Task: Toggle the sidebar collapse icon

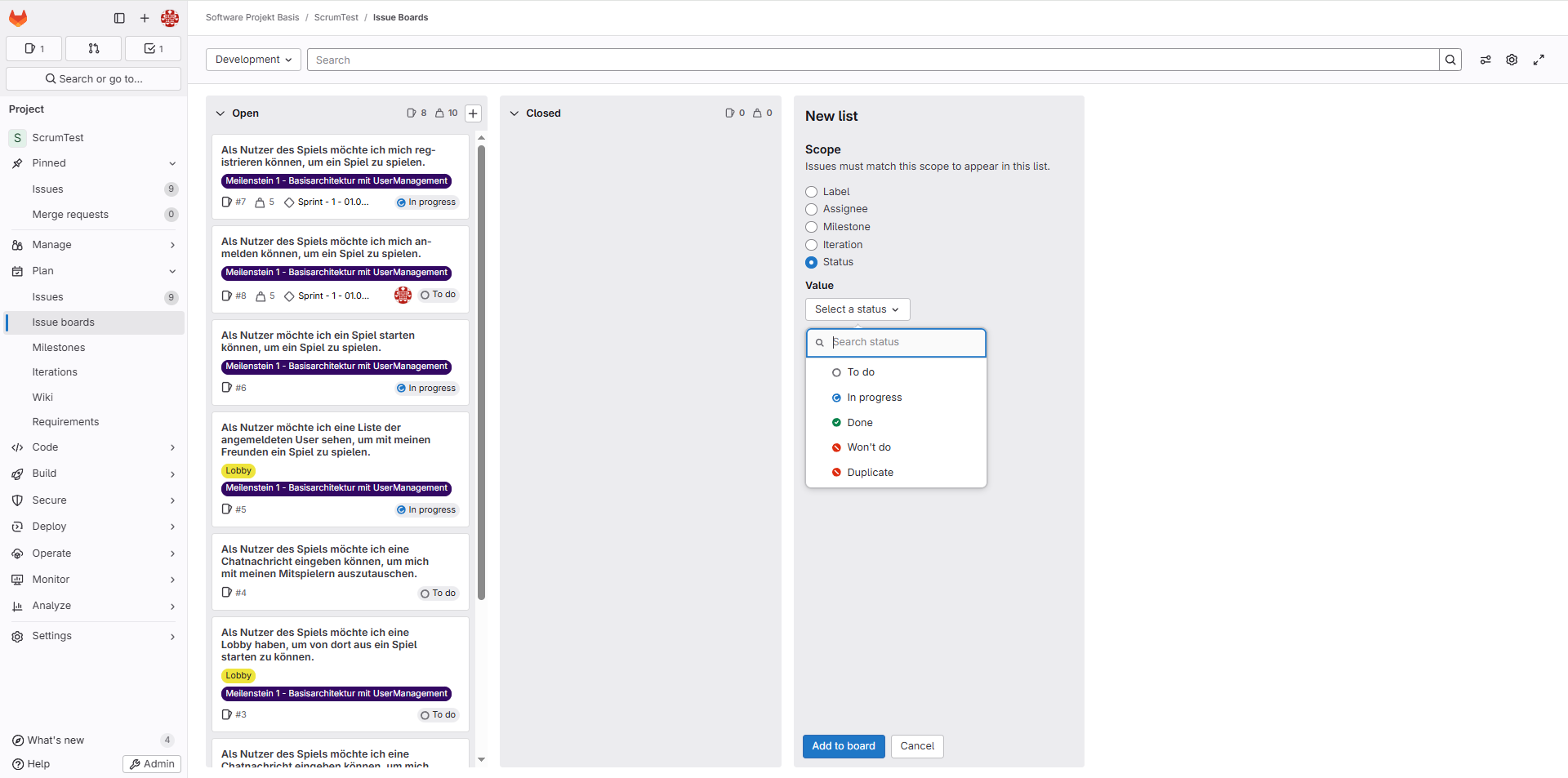Action: click(x=119, y=18)
